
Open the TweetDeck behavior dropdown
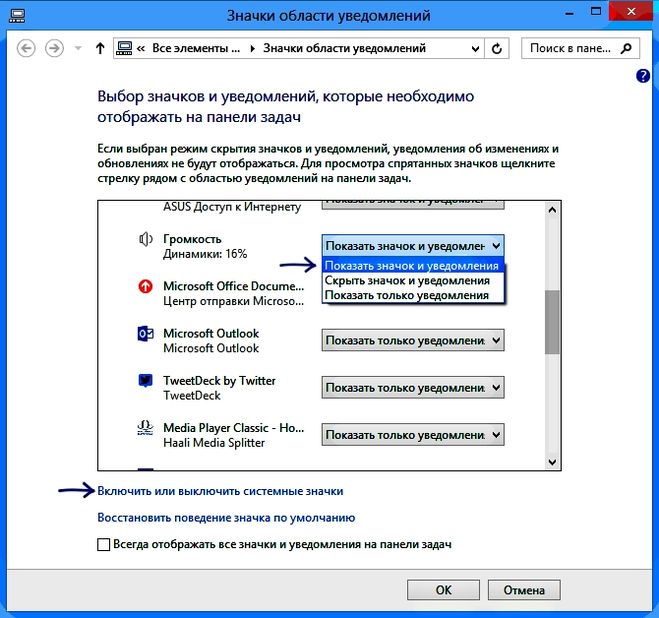412,388
